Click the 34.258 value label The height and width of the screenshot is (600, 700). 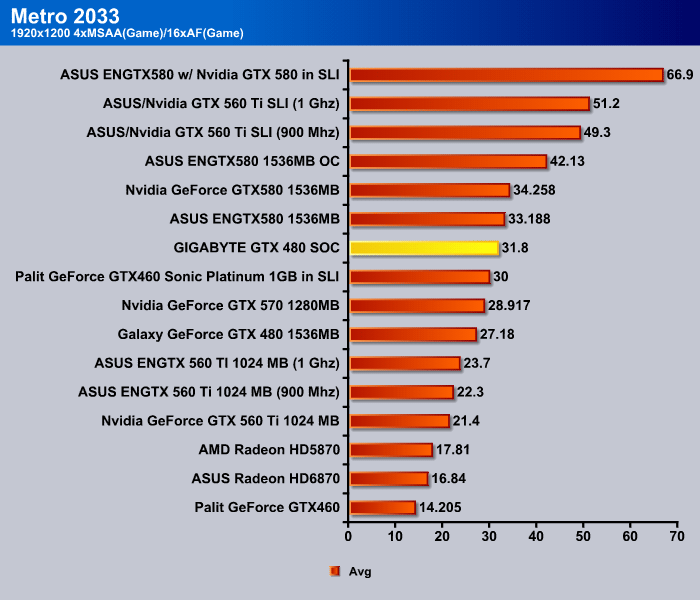click(534, 190)
